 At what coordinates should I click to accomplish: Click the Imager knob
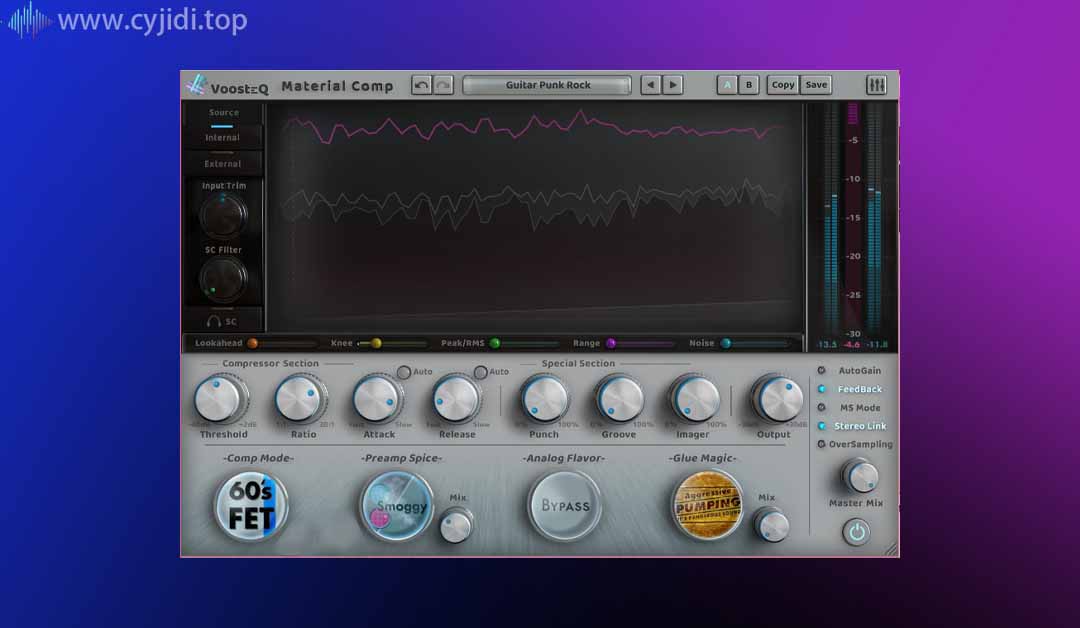(x=696, y=399)
